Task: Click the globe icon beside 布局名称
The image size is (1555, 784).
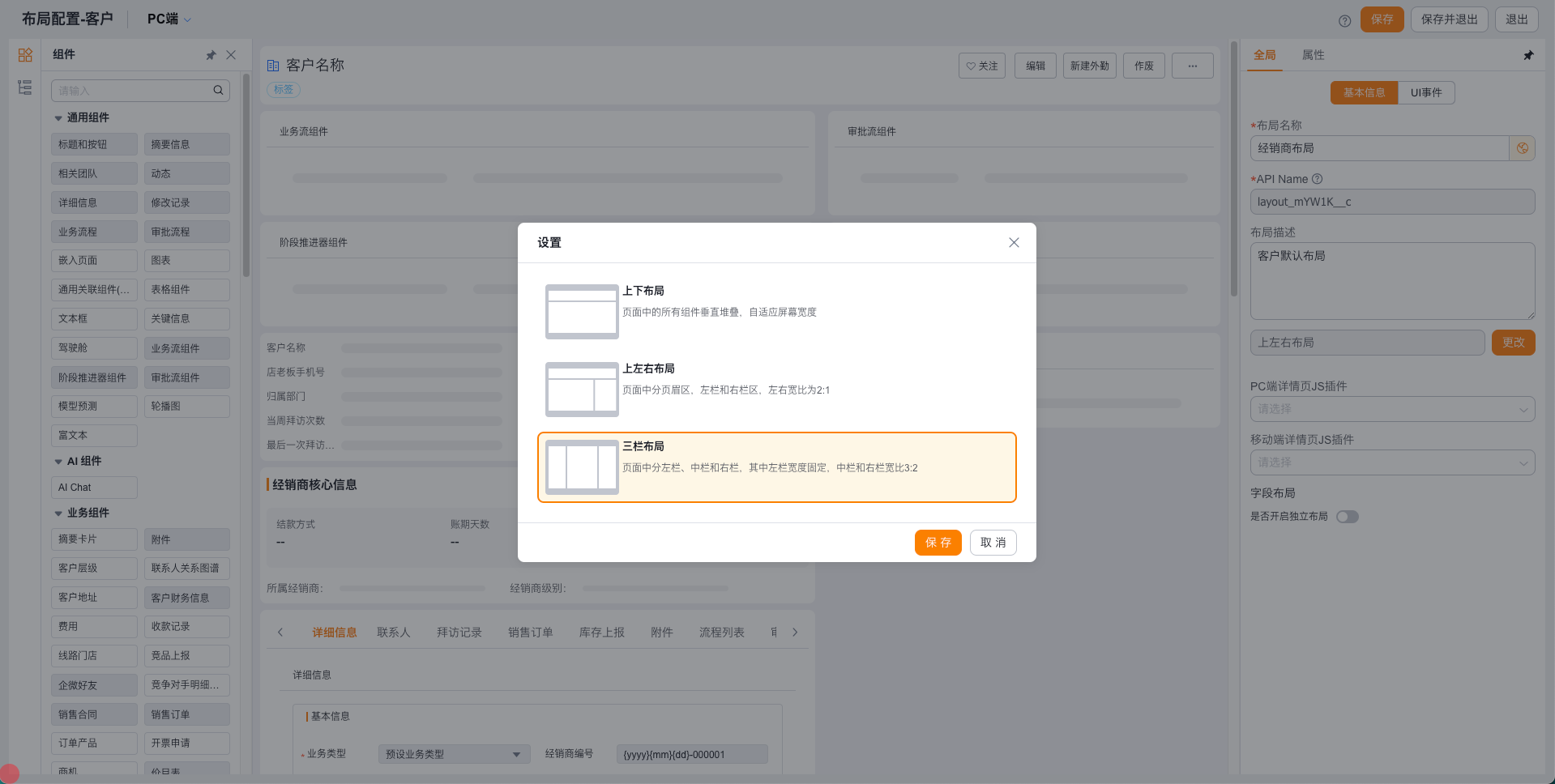Action: tap(1522, 148)
